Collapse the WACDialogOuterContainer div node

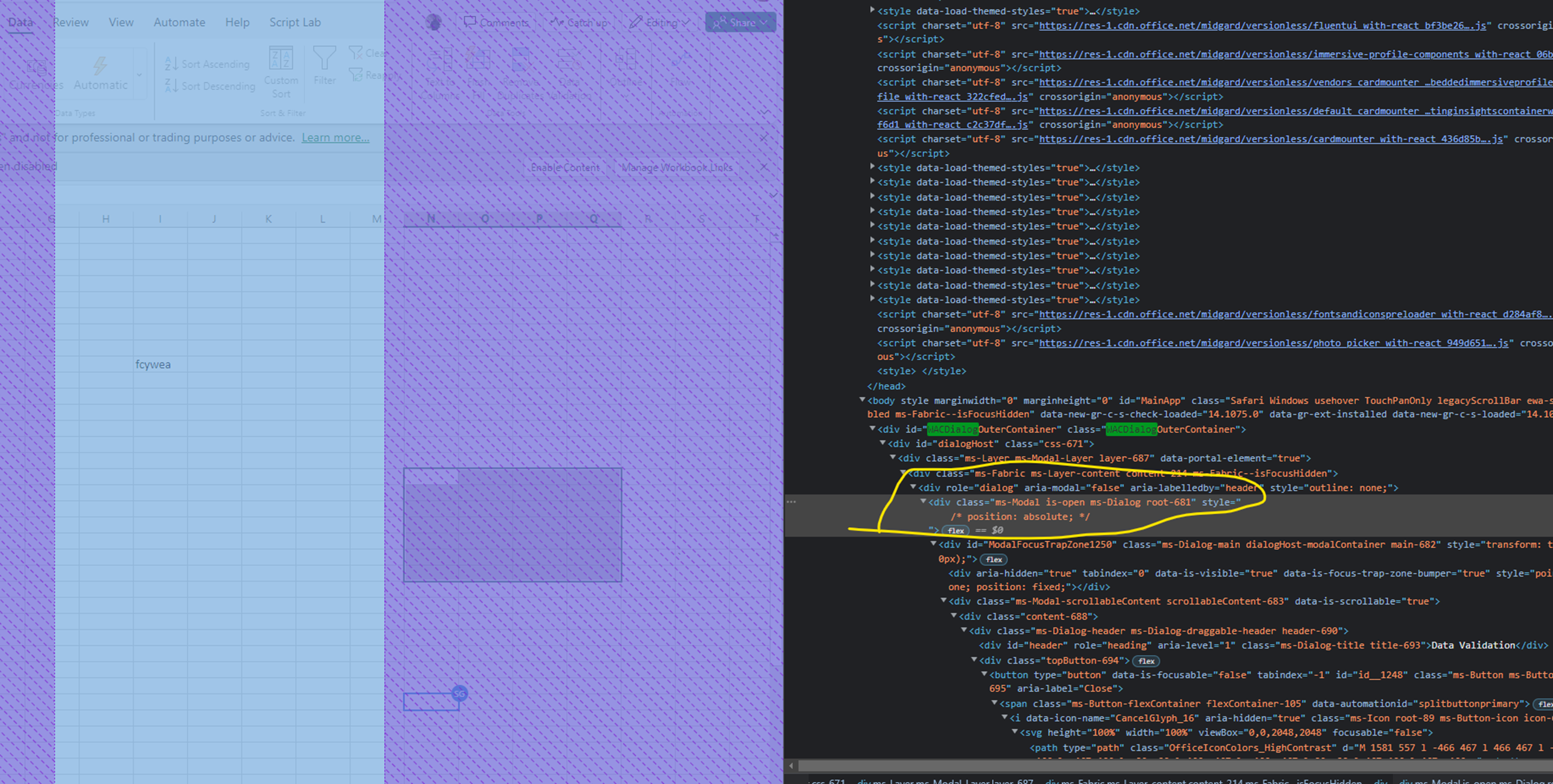point(872,429)
